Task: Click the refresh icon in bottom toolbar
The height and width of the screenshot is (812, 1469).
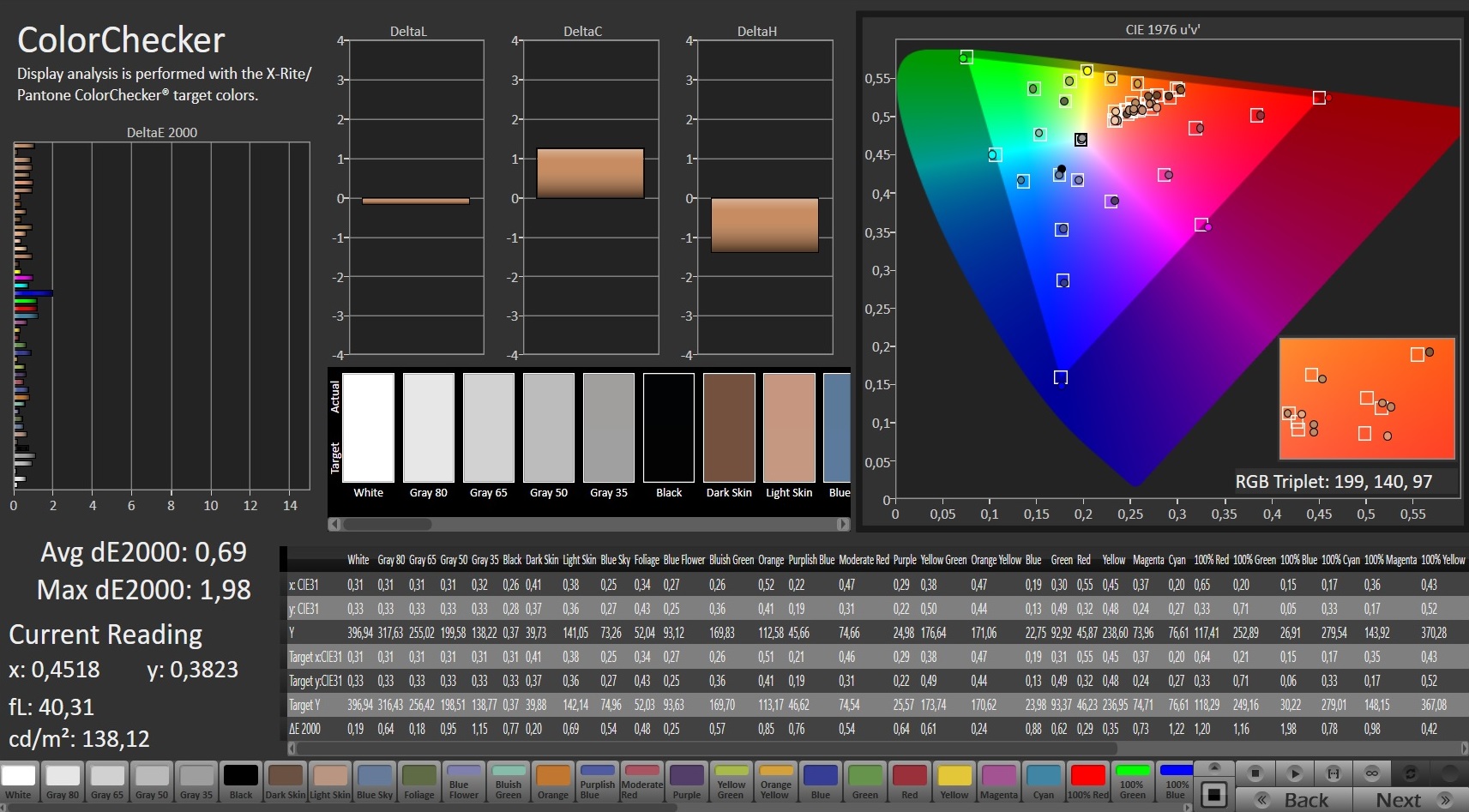Action: tap(1411, 773)
